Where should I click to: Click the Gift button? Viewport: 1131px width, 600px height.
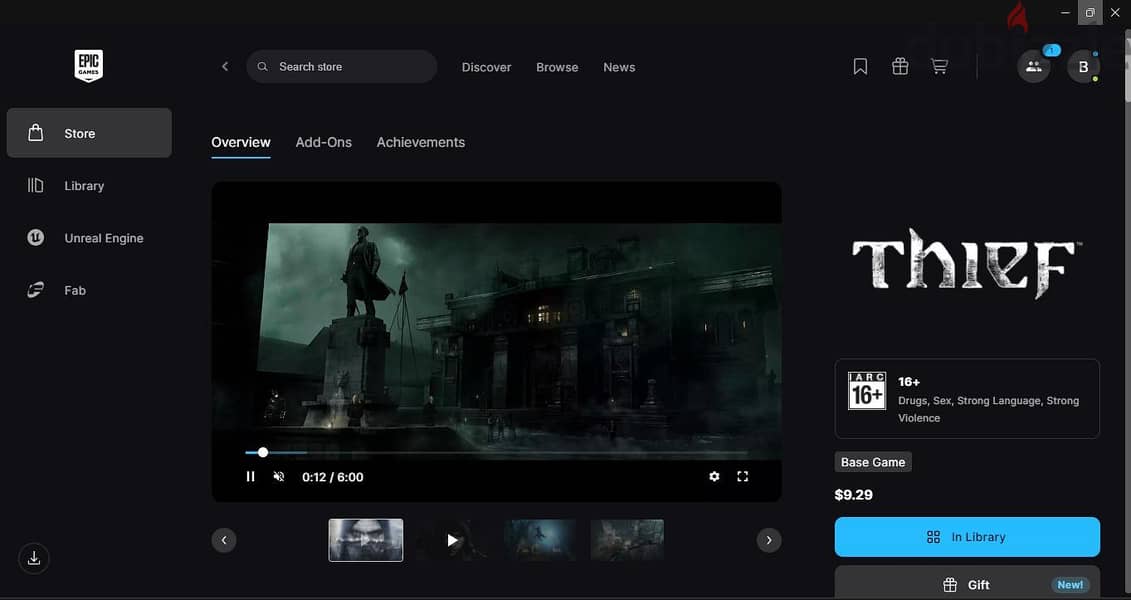point(967,583)
